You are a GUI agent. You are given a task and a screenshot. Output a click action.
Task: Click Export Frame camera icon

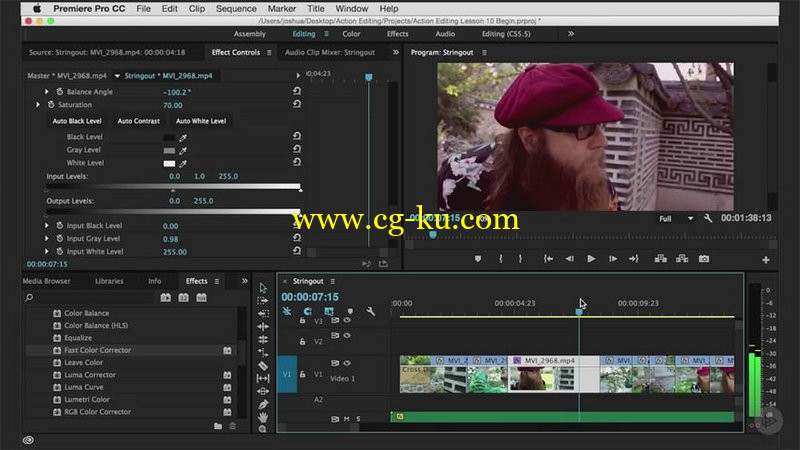[x=704, y=259]
